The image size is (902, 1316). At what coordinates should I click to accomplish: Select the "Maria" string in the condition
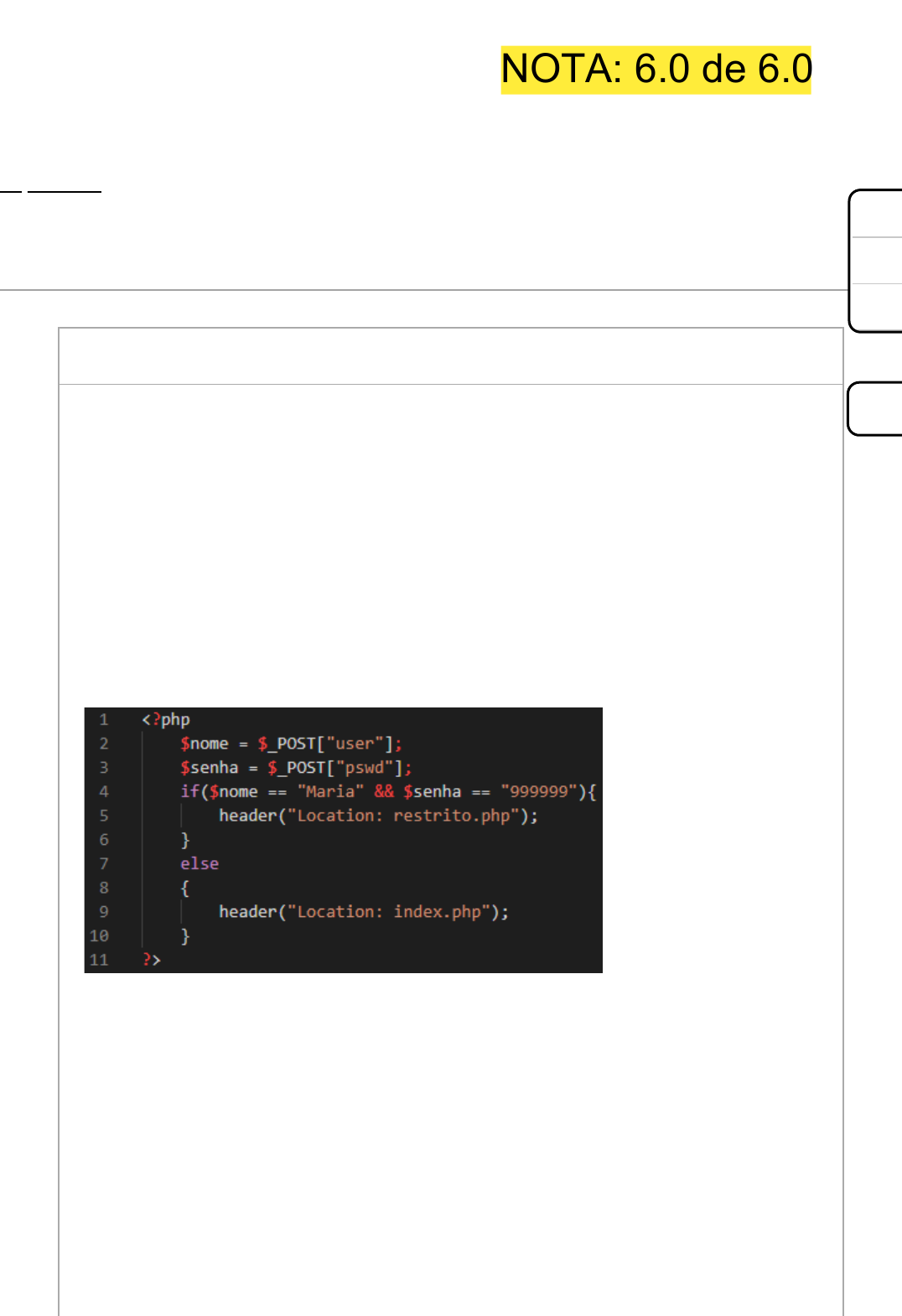pos(330,791)
